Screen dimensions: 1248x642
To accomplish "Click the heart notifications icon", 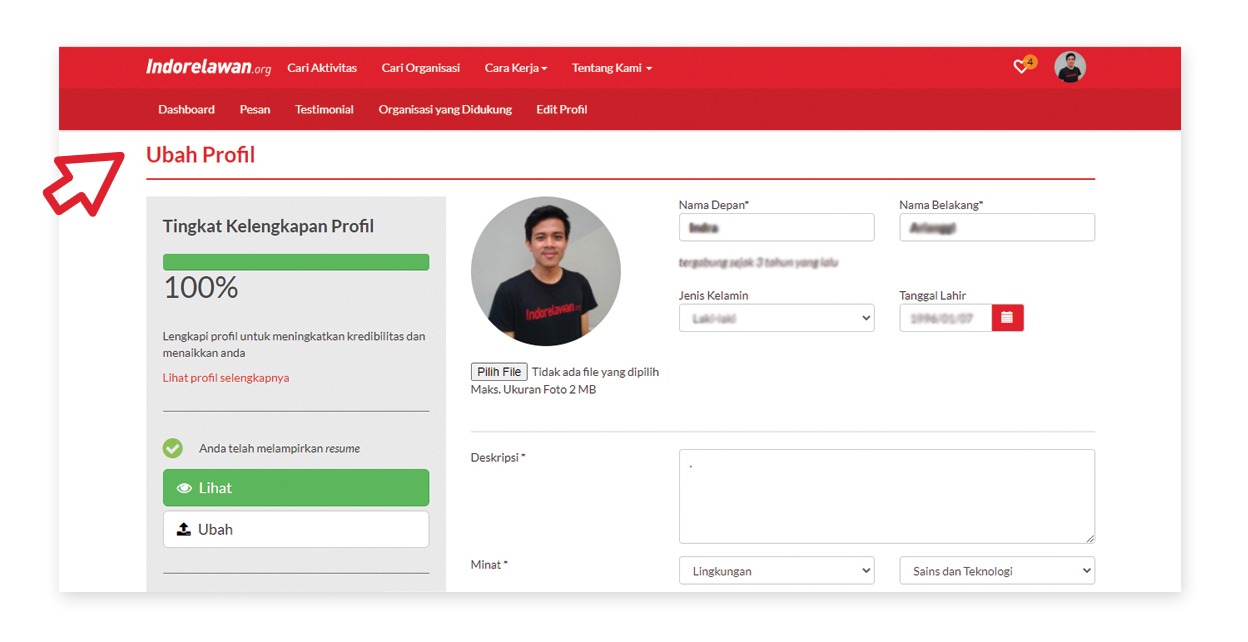I will pos(1021,67).
